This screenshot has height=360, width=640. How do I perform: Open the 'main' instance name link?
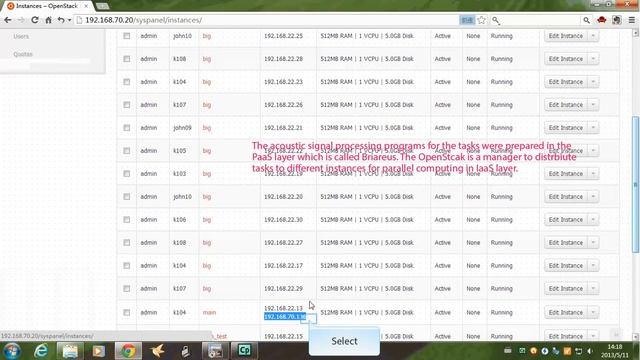click(209, 312)
